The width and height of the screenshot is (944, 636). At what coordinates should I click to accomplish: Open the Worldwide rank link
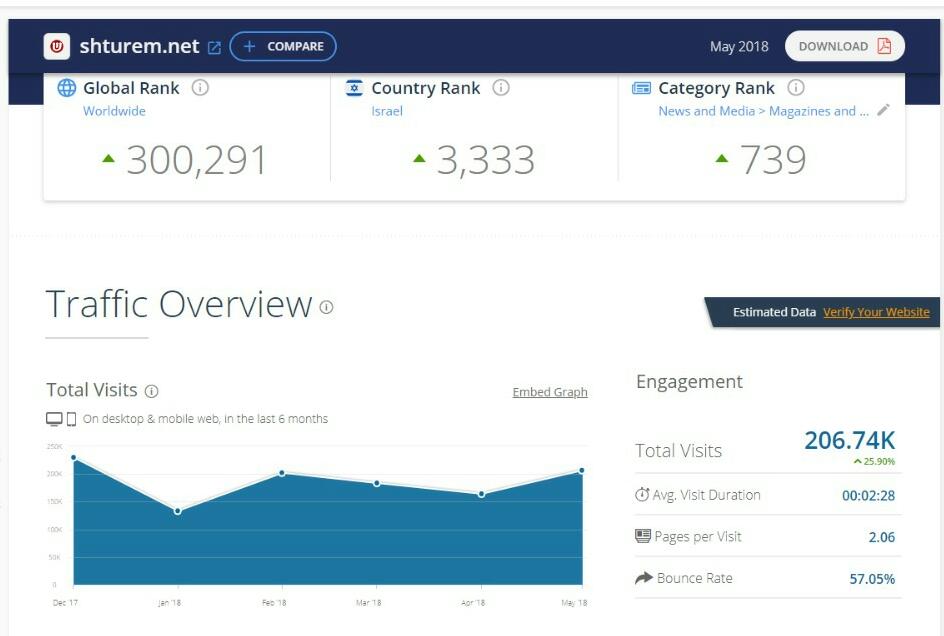click(x=114, y=111)
